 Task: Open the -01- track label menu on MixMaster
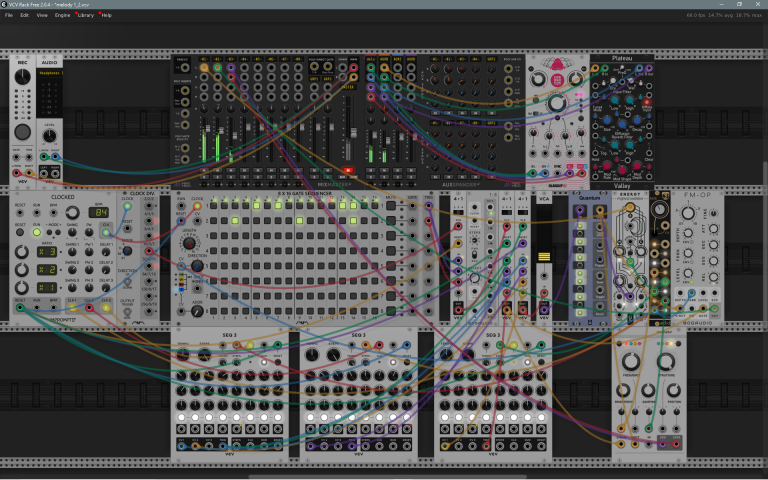click(x=204, y=59)
